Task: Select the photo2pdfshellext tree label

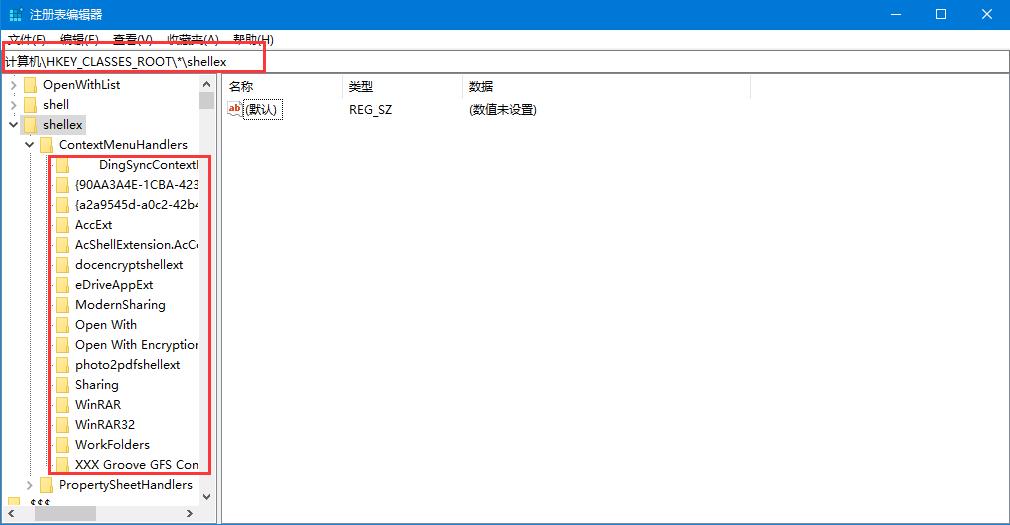Action: pos(128,365)
